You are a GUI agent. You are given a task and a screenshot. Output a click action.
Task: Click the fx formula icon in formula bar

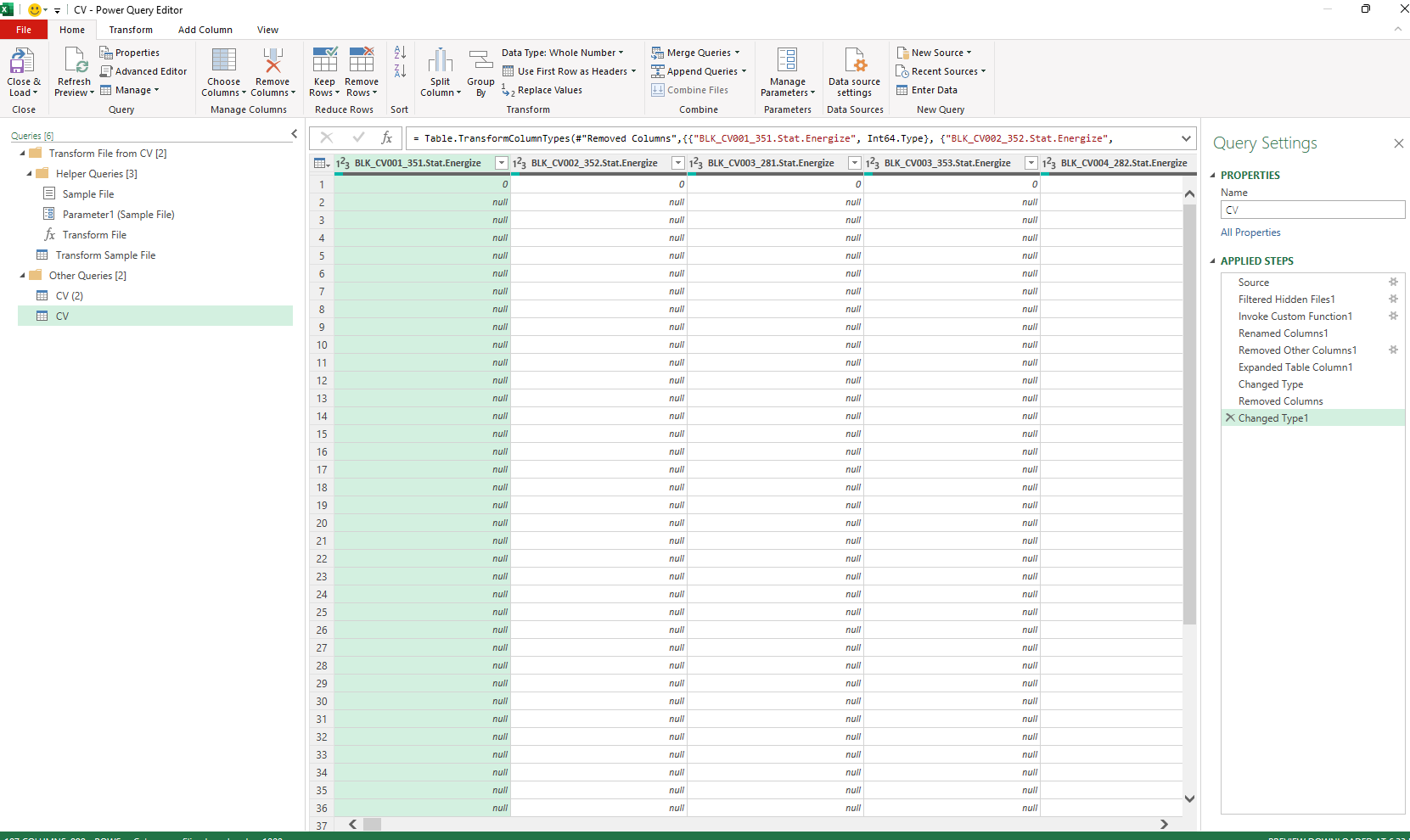pyautogui.click(x=387, y=138)
